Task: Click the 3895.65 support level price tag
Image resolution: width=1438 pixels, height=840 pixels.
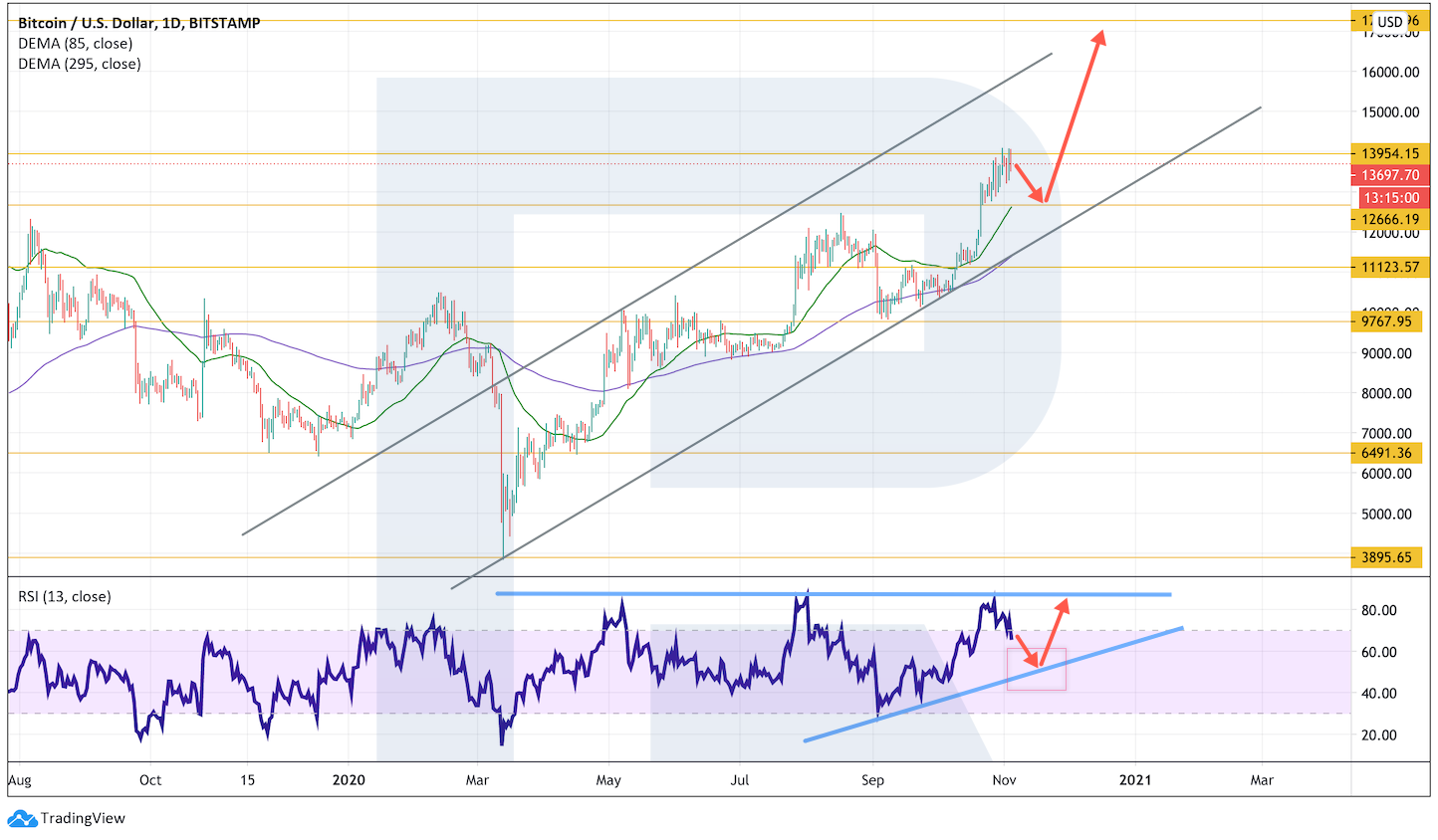Action: click(x=1386, y=557)
